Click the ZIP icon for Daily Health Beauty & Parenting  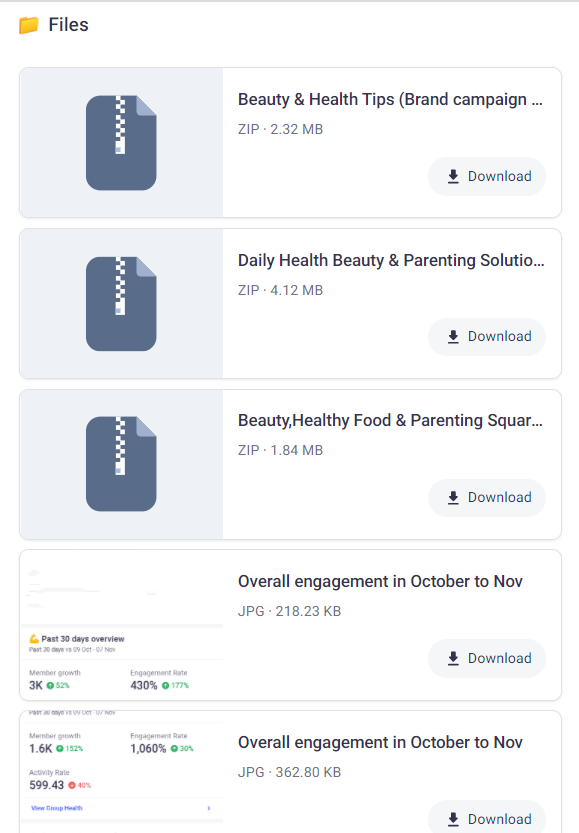click(x=121, y=304)
